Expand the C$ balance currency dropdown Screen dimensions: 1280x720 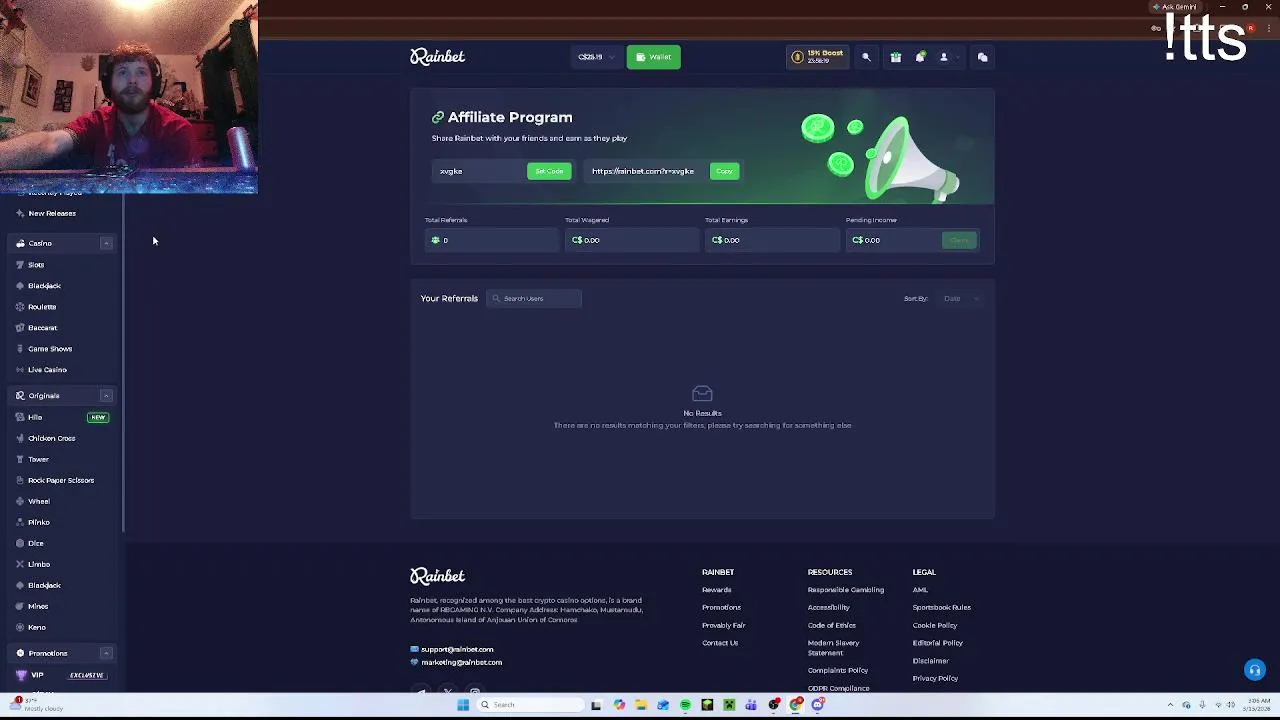tap(596, 57)
